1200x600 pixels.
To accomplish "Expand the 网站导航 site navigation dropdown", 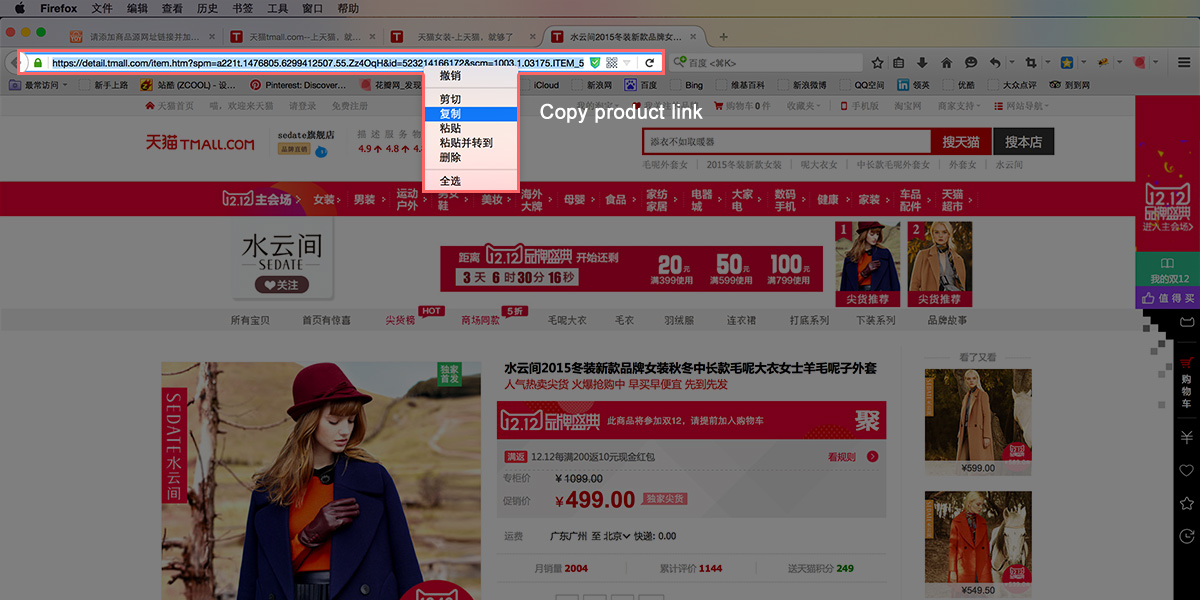I will [1025, 106].
